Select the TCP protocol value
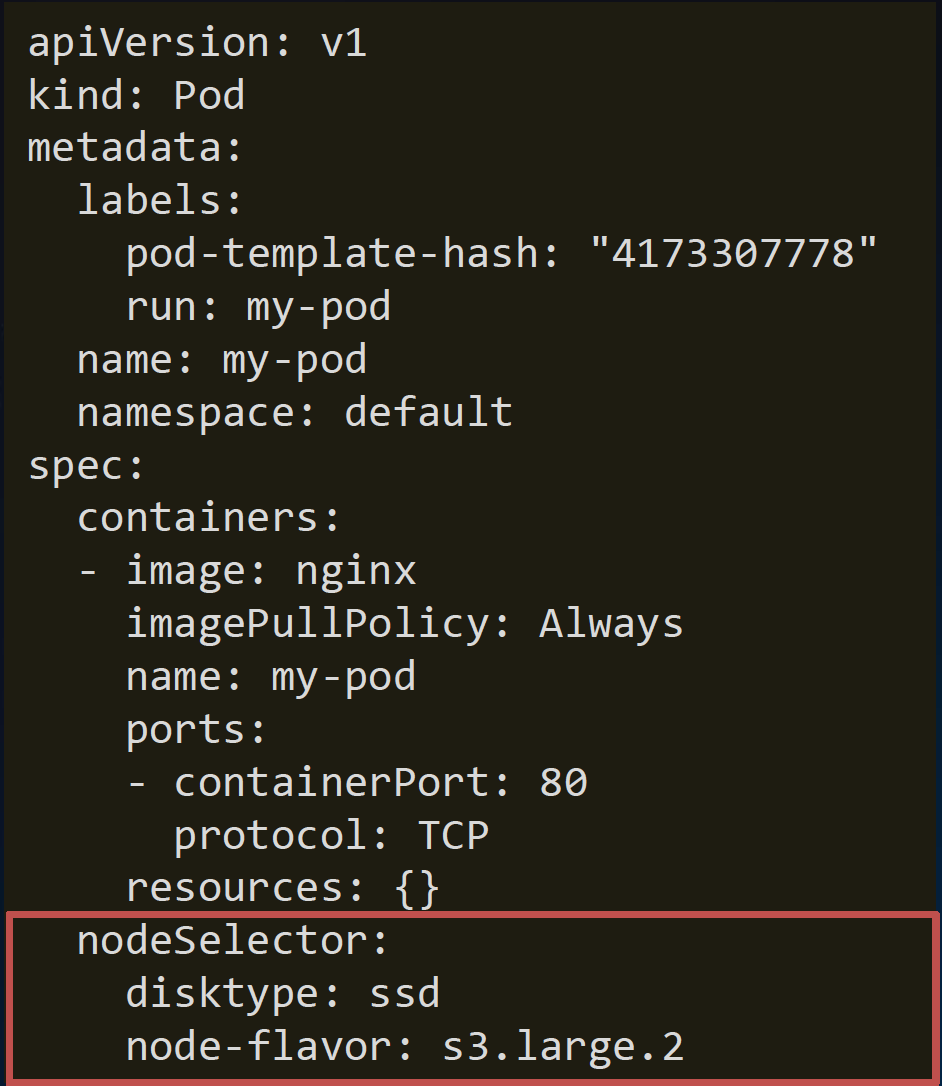Image resolution: width=942 pixels, height=1086 pixels. (452, 835)
